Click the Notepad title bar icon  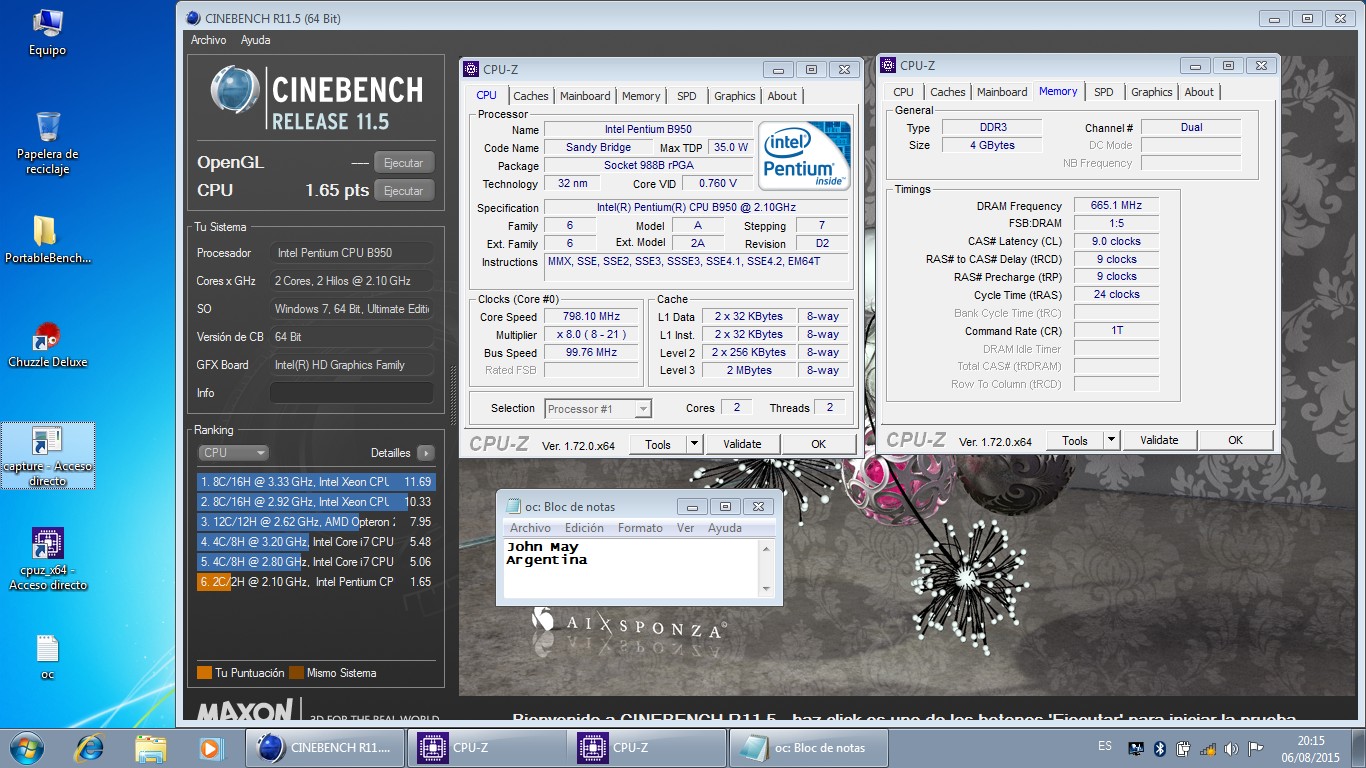coord(514,507)
